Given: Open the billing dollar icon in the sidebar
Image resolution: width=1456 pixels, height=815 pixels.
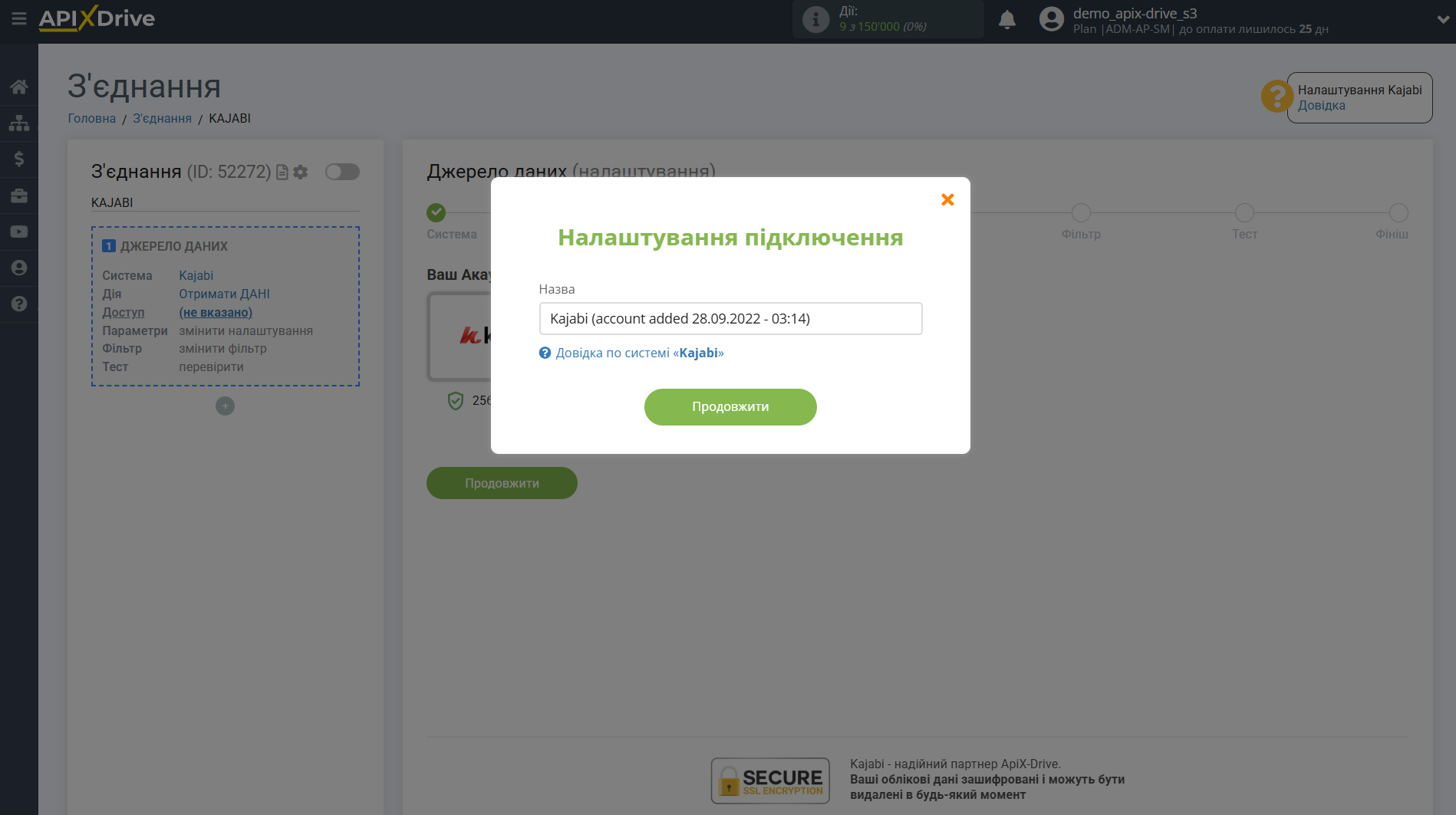Looking at the screenshot, I should pos(19,159).
